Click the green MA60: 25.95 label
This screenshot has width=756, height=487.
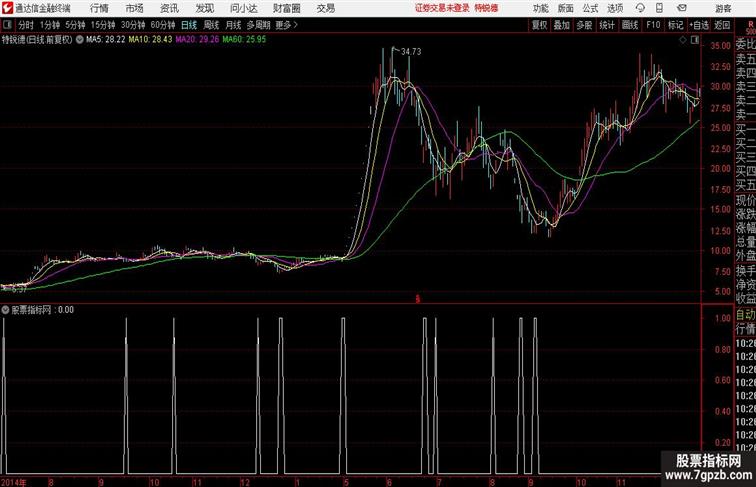point(244,40)
